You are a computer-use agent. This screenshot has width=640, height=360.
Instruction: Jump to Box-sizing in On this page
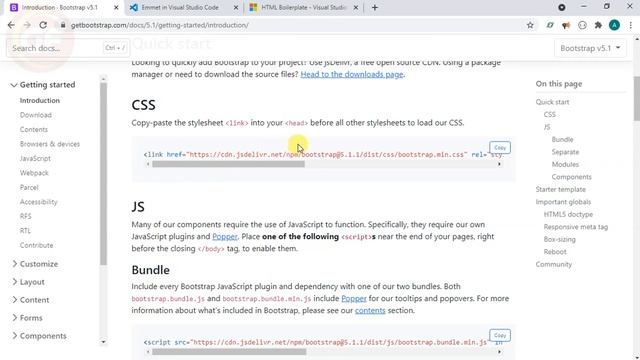[559, 240]
